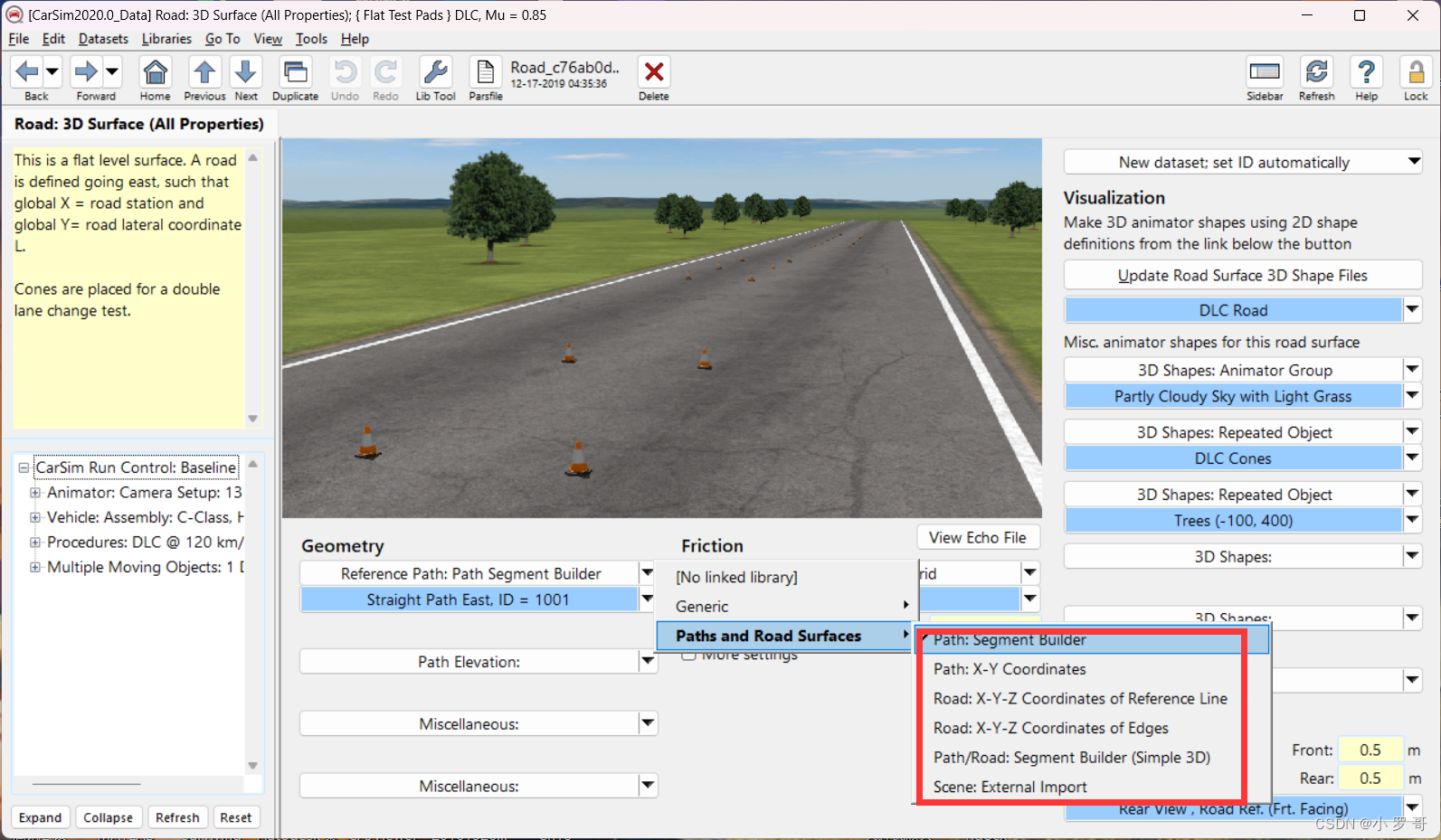Open the Datasets menu

(x=103, y=39)
